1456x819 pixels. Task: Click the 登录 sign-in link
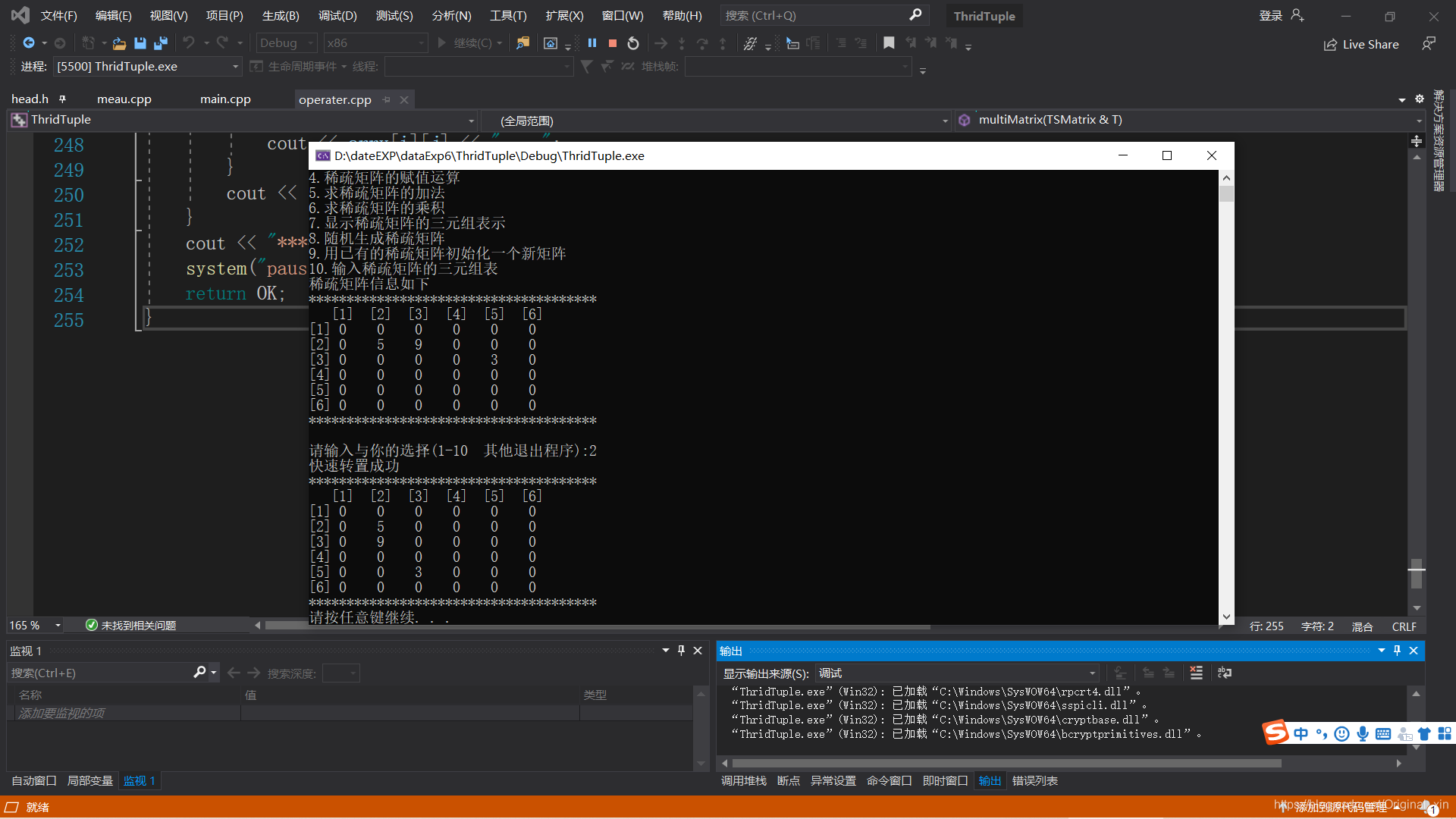[1270, 15]
